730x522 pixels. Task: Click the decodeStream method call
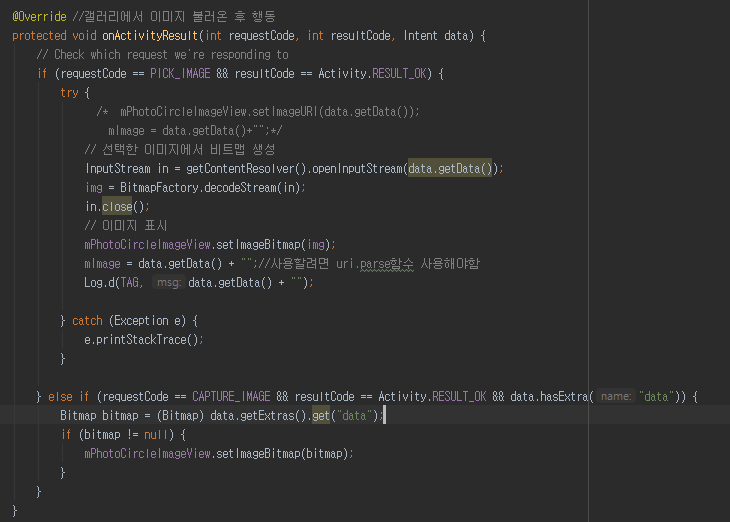coord(240,188)
